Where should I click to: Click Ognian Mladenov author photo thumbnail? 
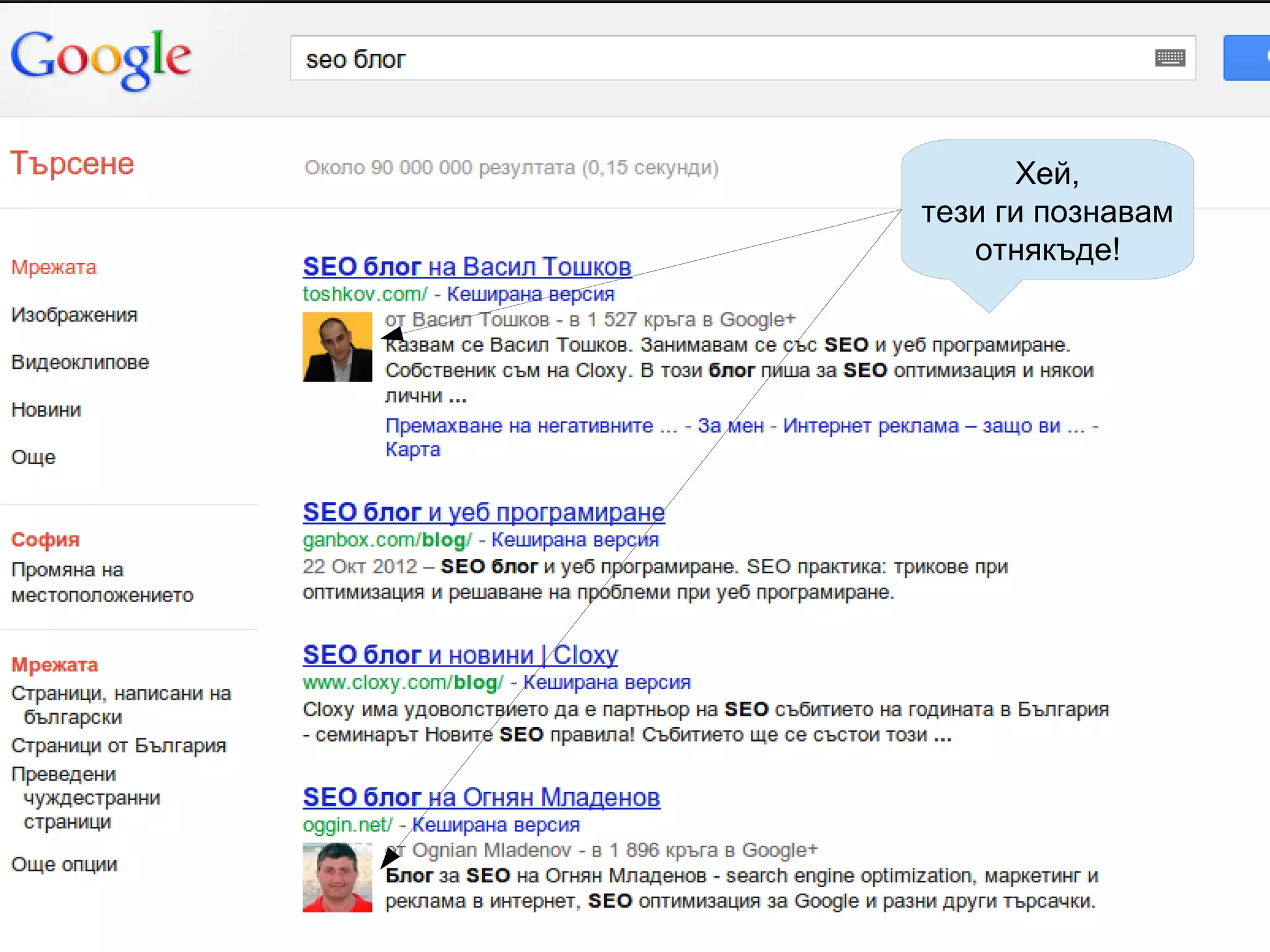tap(337, 878)
